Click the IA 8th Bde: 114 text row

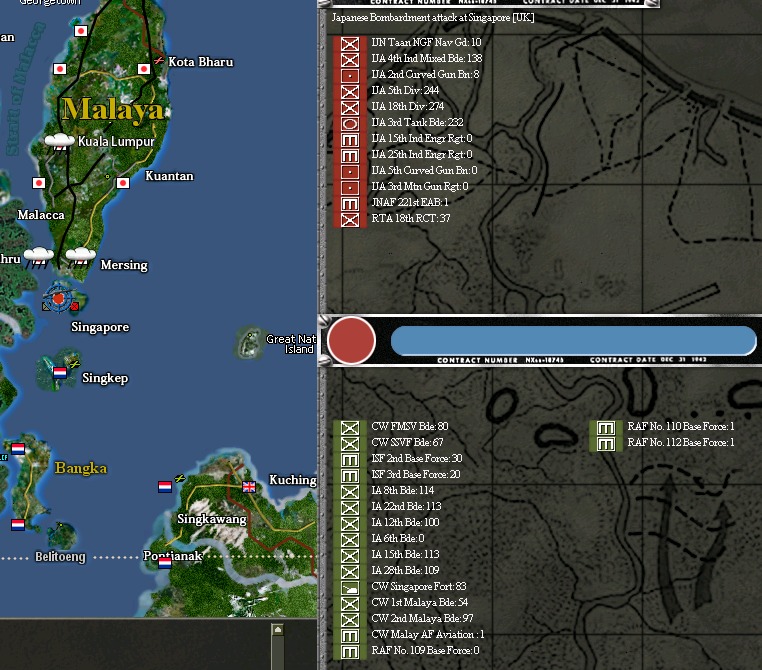click(x=403, y=490)
